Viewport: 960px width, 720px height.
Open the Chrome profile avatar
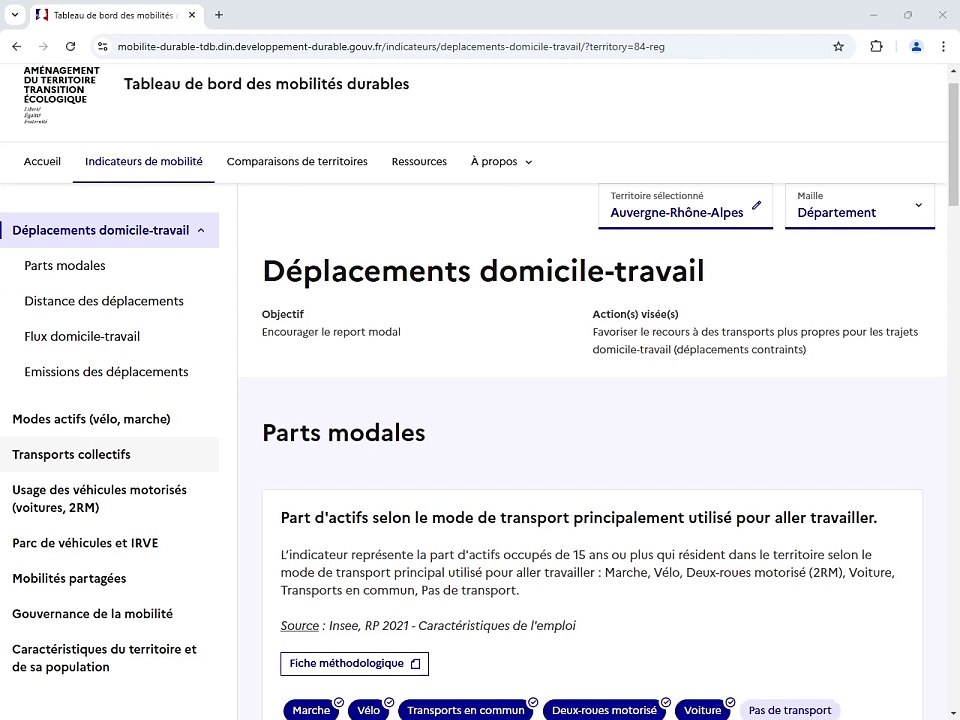(916, 47)
